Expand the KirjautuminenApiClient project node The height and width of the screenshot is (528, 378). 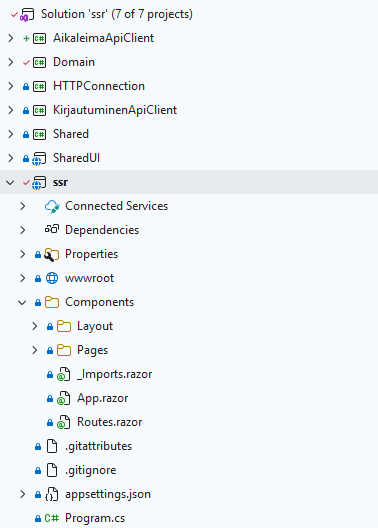tap(11, 110)
